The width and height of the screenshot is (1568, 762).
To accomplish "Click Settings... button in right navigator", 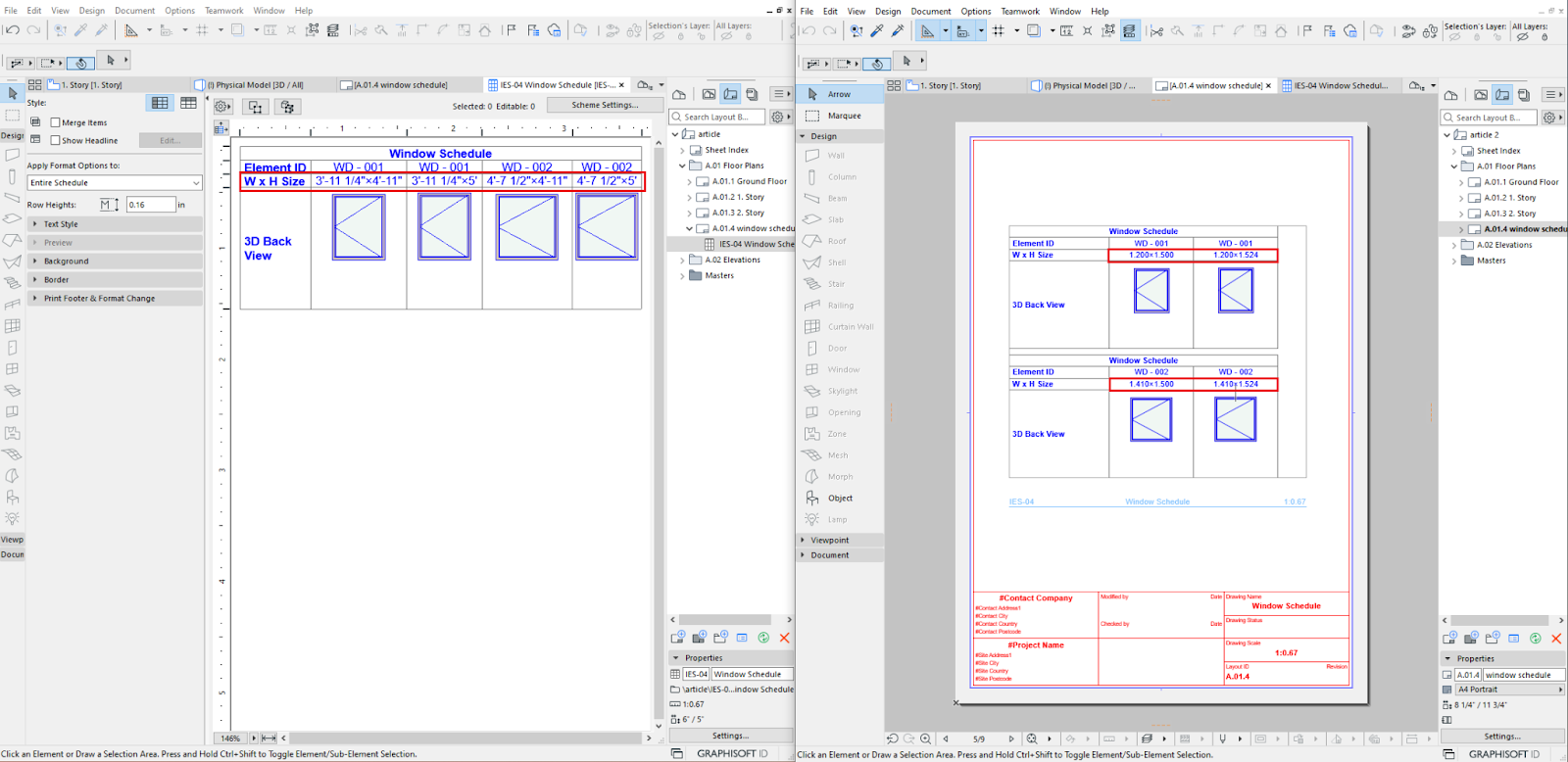I will coord(1502,737).
